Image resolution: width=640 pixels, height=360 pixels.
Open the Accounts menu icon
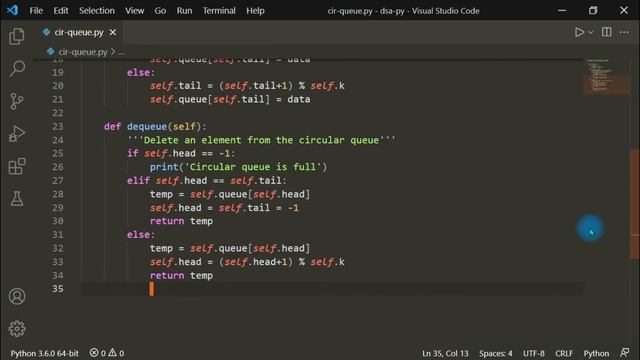[x=17, y=296]
